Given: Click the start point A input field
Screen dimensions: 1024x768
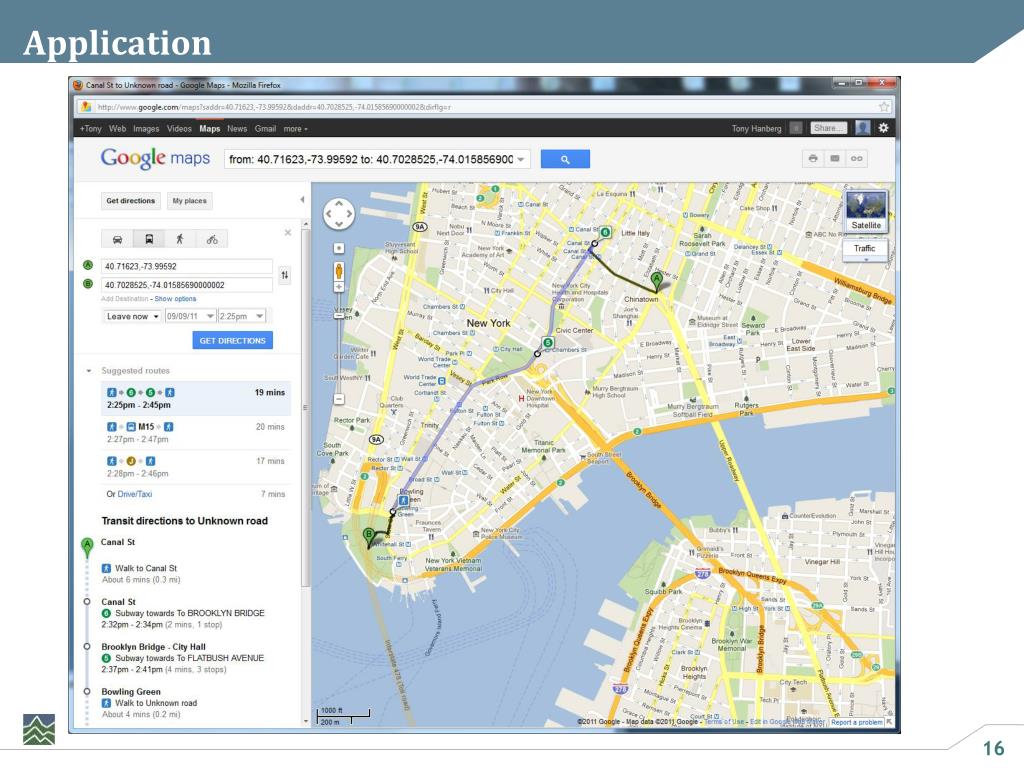Looking at the screenshot, I should (187, 266).
